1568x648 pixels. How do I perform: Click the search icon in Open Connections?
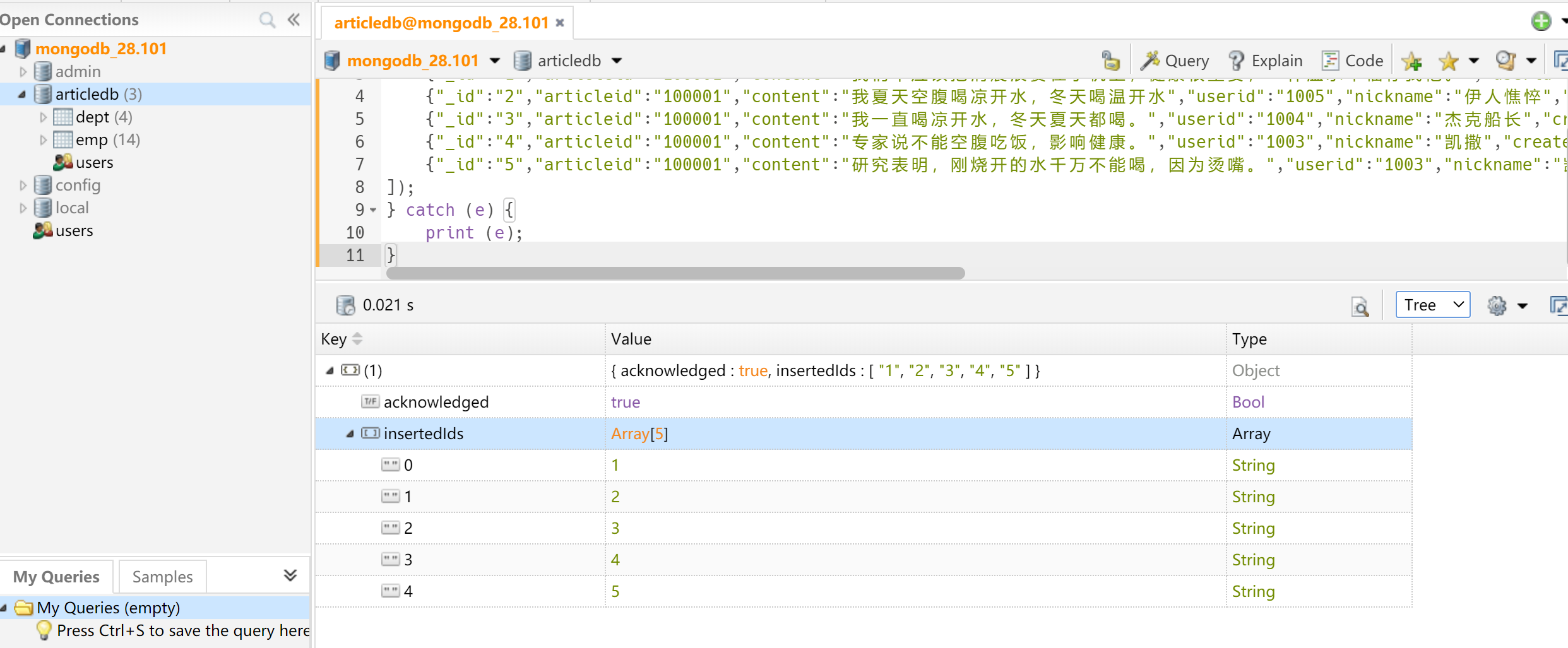267,20
